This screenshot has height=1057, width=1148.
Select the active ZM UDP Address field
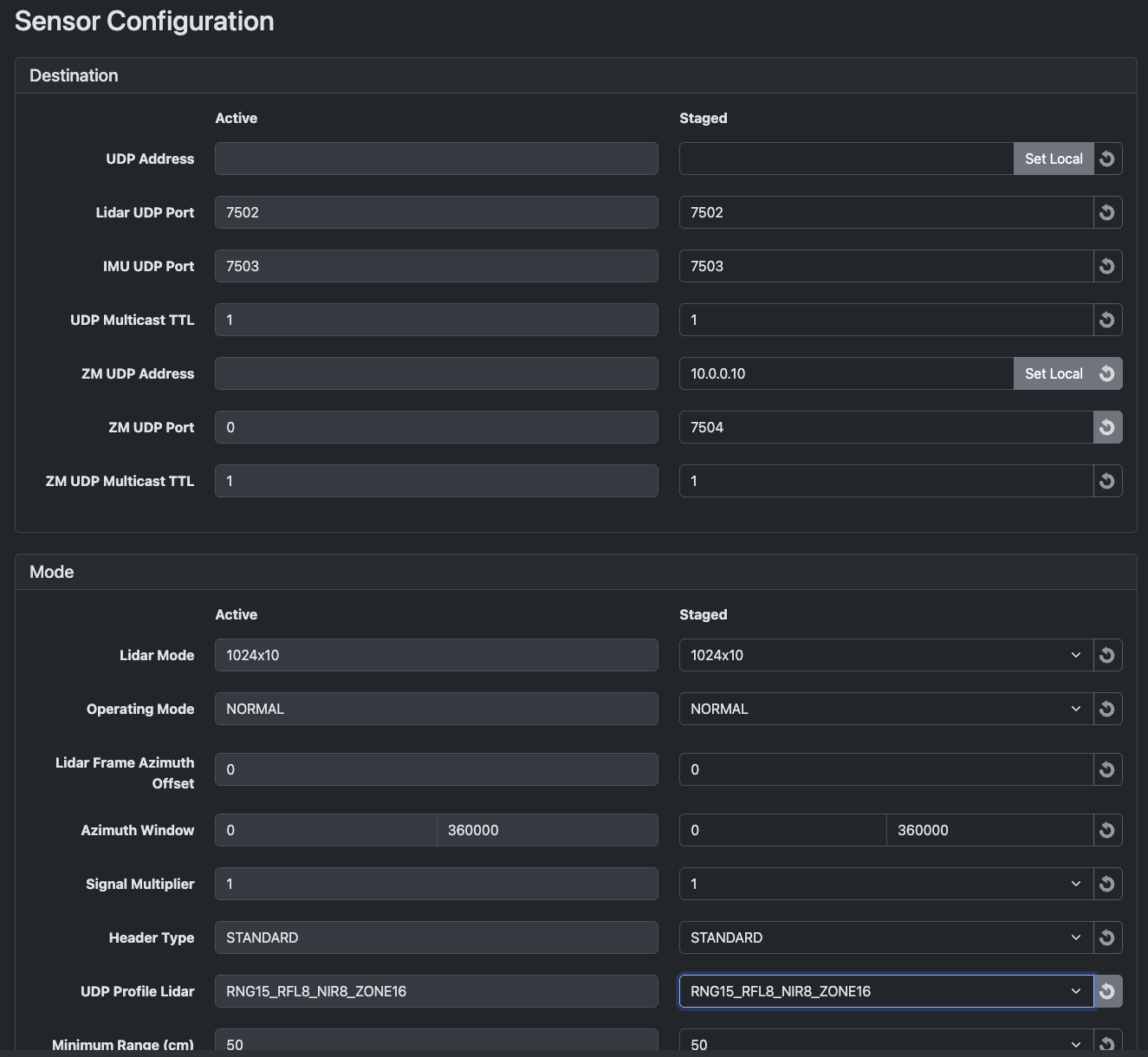(437, 373)
